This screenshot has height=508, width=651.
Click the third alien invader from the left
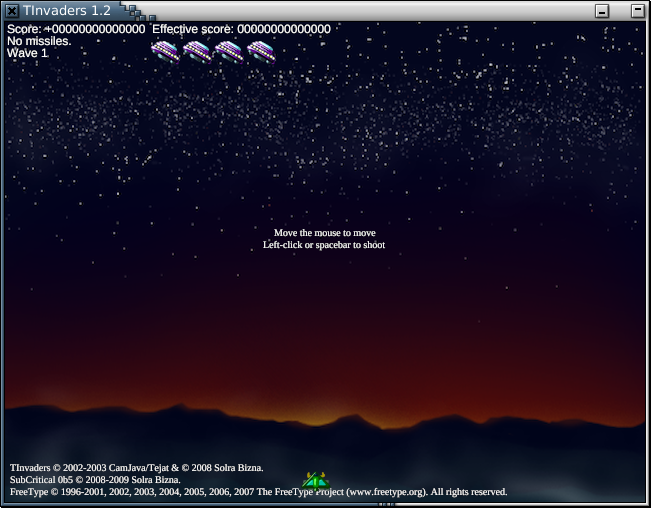pyautogui.click(x=229, y=51)
